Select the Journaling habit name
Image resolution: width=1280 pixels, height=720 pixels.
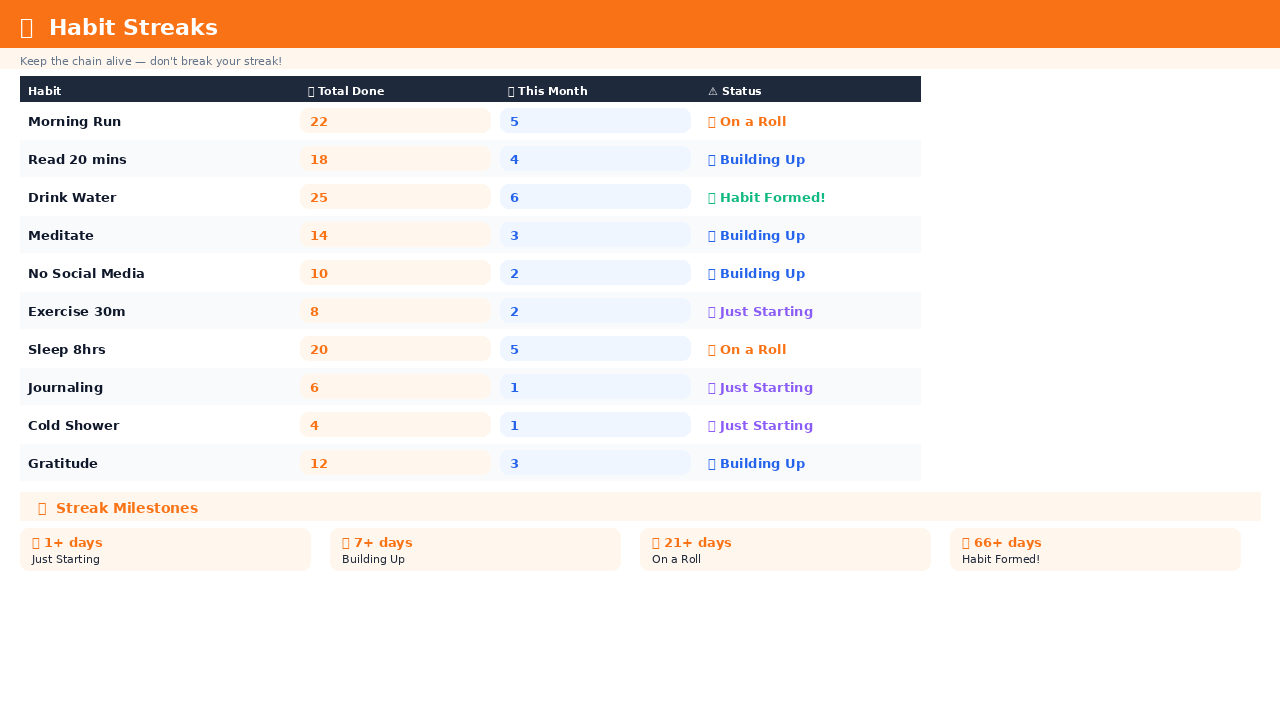pyautogui.click(x=65, y=388)
